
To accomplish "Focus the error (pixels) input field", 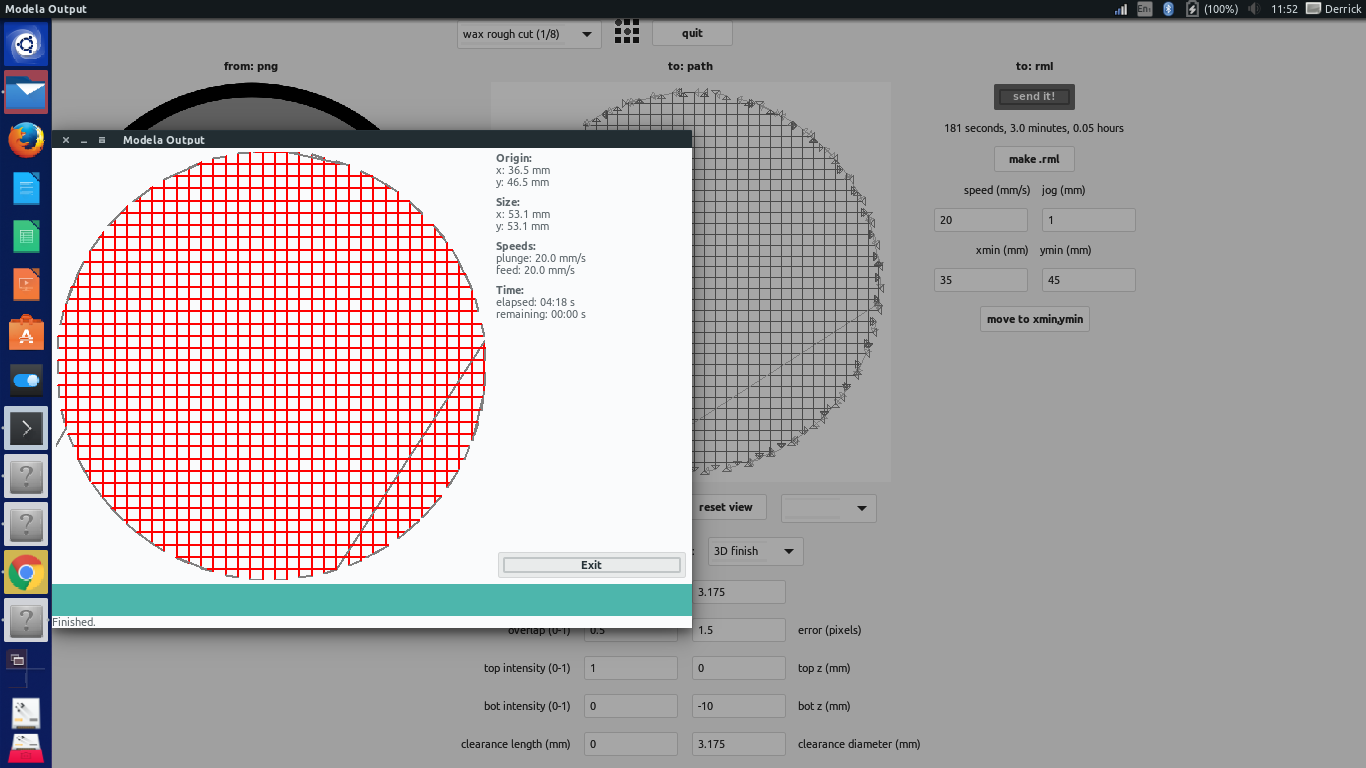I will [x=739, y=630].
